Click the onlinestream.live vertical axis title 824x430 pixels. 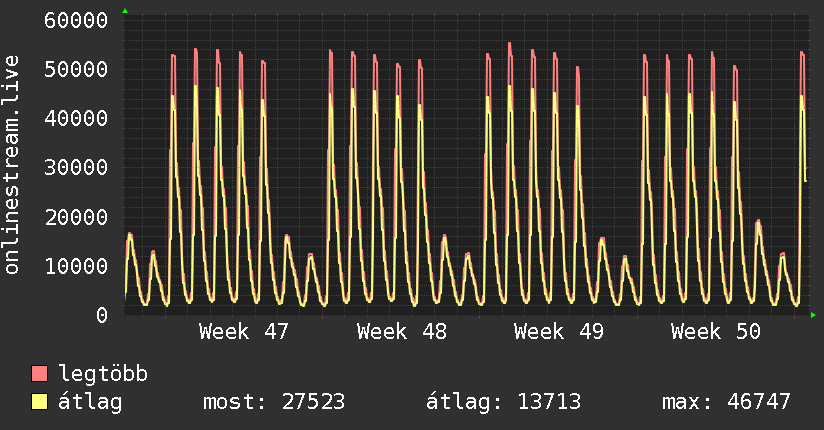tap(11, 165)
